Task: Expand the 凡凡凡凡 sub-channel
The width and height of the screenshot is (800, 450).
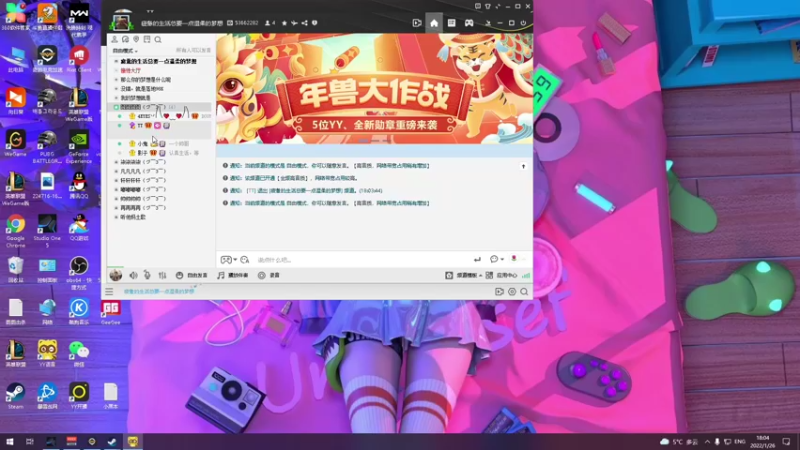Action: pos(116,171)
